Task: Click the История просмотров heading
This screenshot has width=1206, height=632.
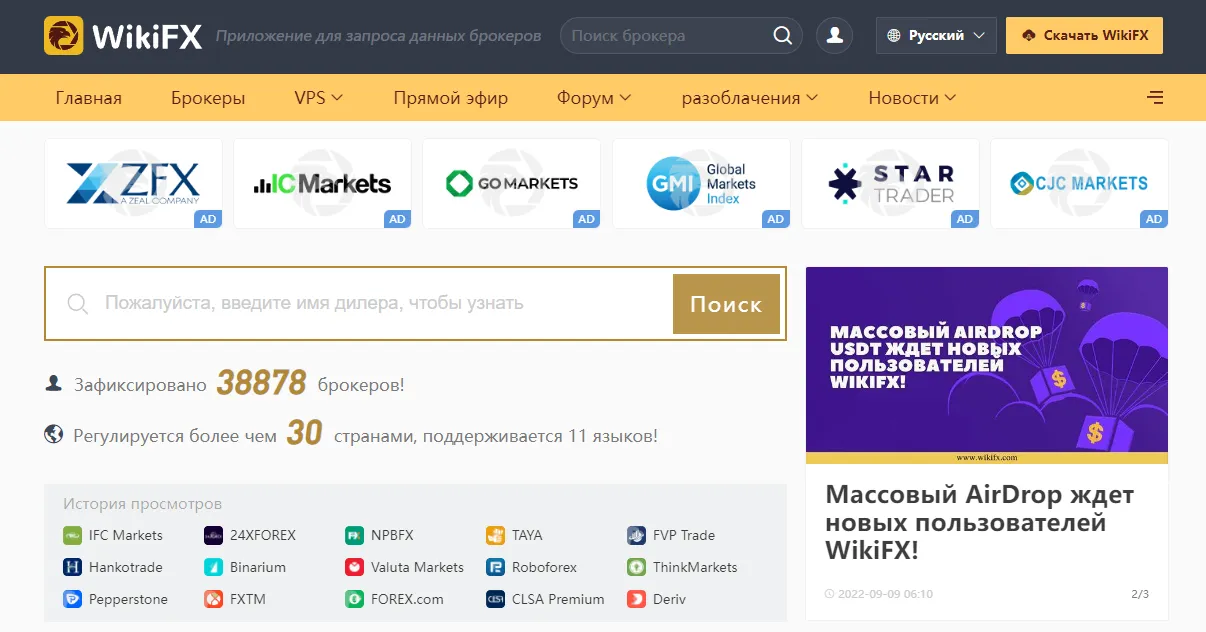Action: (x=142, y=504)
